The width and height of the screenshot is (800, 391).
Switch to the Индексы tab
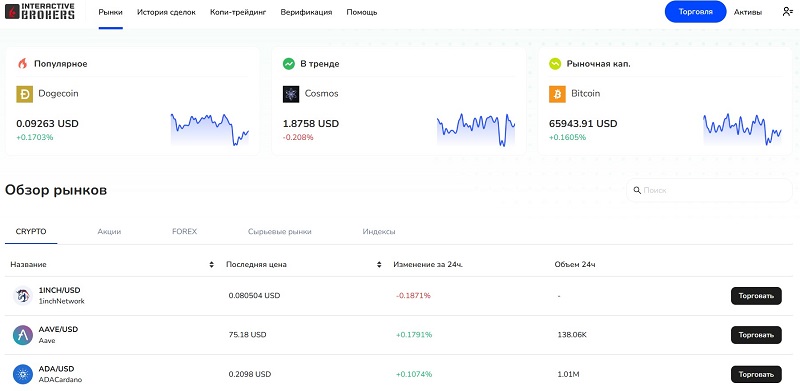[x=379, y=232]
